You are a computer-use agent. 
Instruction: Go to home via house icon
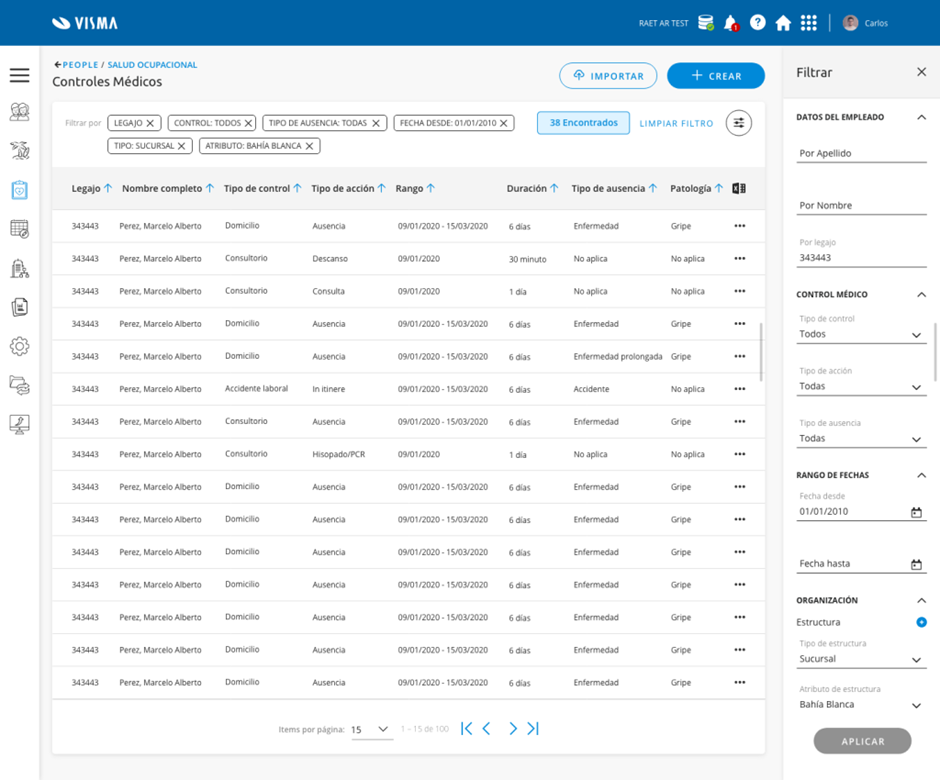click(783, 23)
